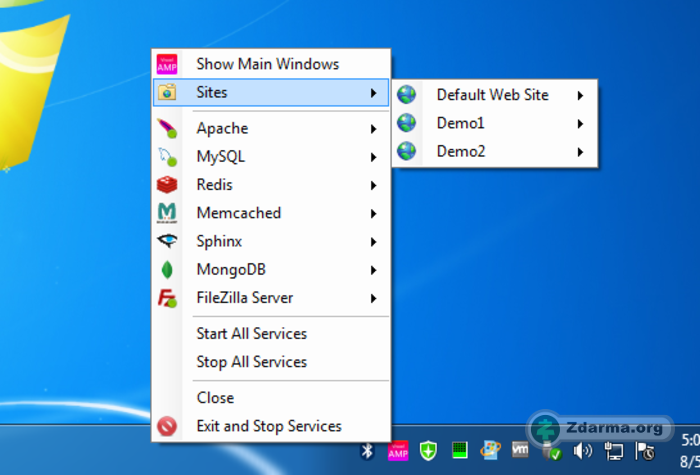
Task: Click the green MongoDB leaf icon
Action: click(167, 270)
